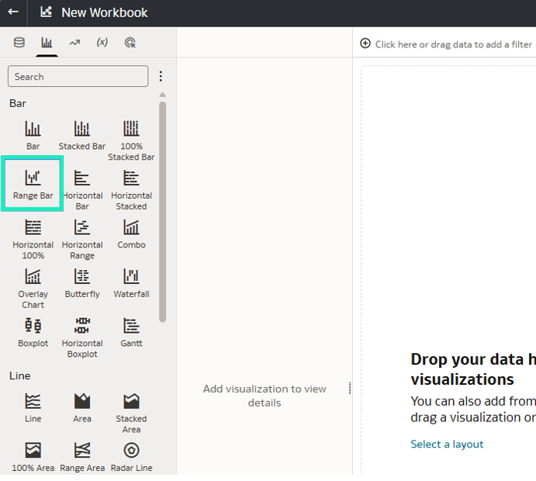536x481 pixels.
Task: Select the Stacked Bar visualization
Action: (x=82, y=135)
